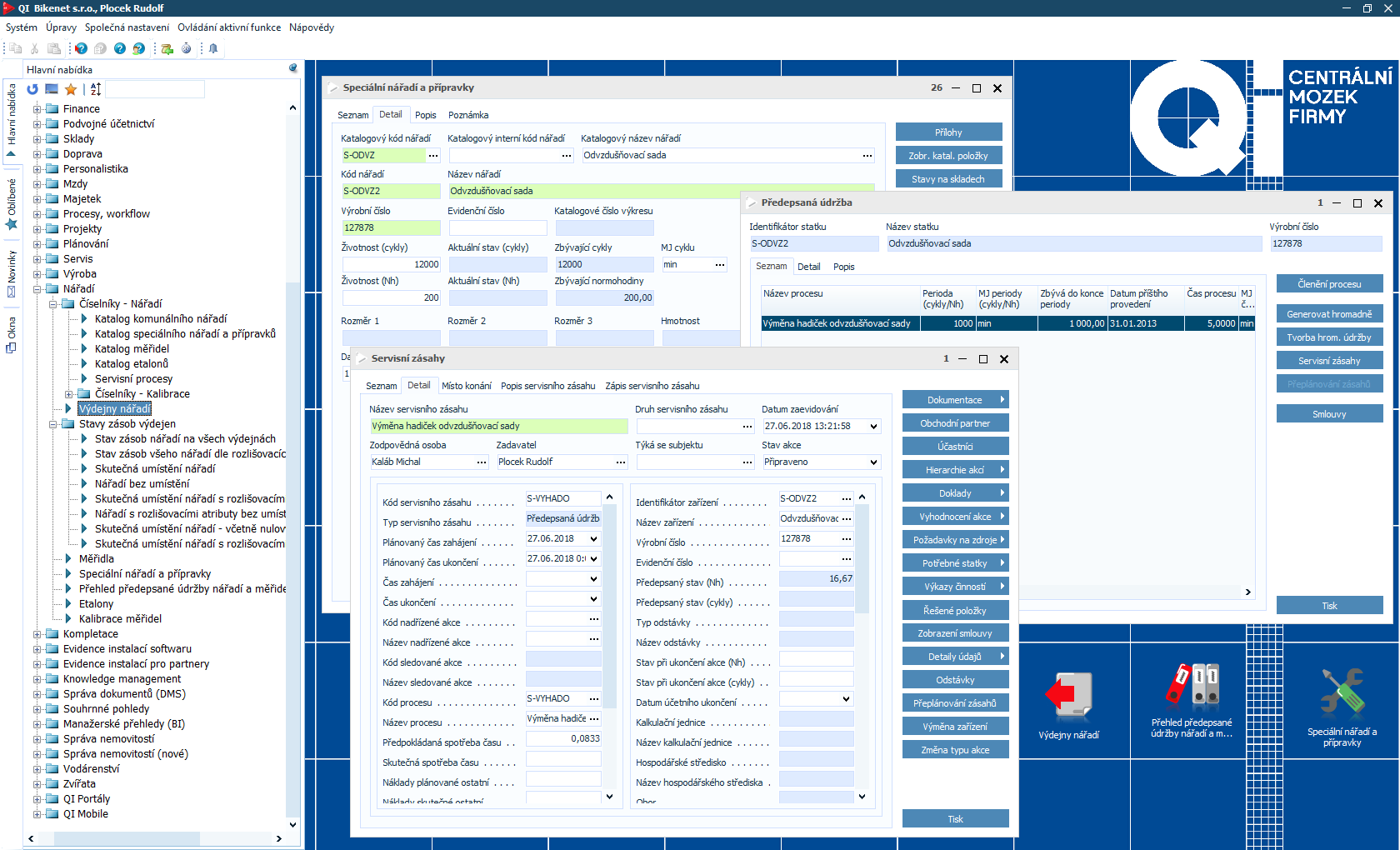Click the main menu search input field

(x=155, y=89)
